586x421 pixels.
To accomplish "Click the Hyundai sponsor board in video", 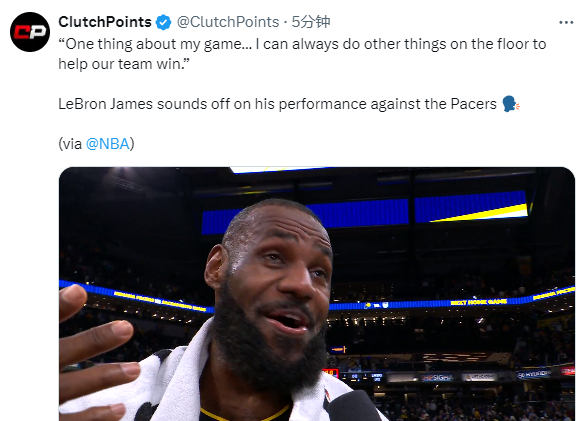I will [534, 374].
